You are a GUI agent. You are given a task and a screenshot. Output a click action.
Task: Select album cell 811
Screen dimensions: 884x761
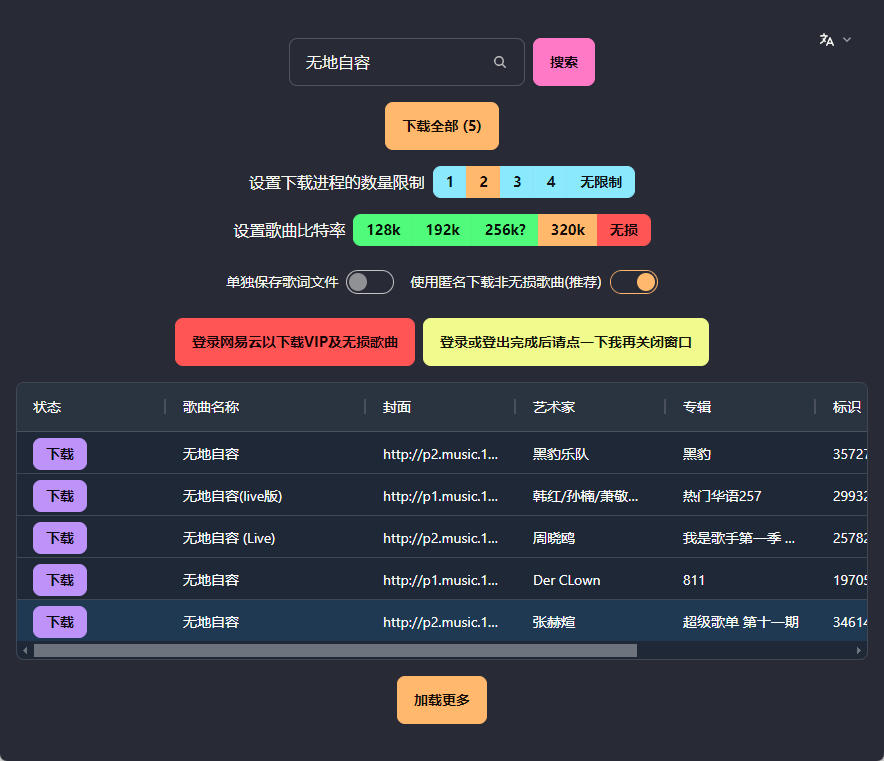[x=694, y=580]
